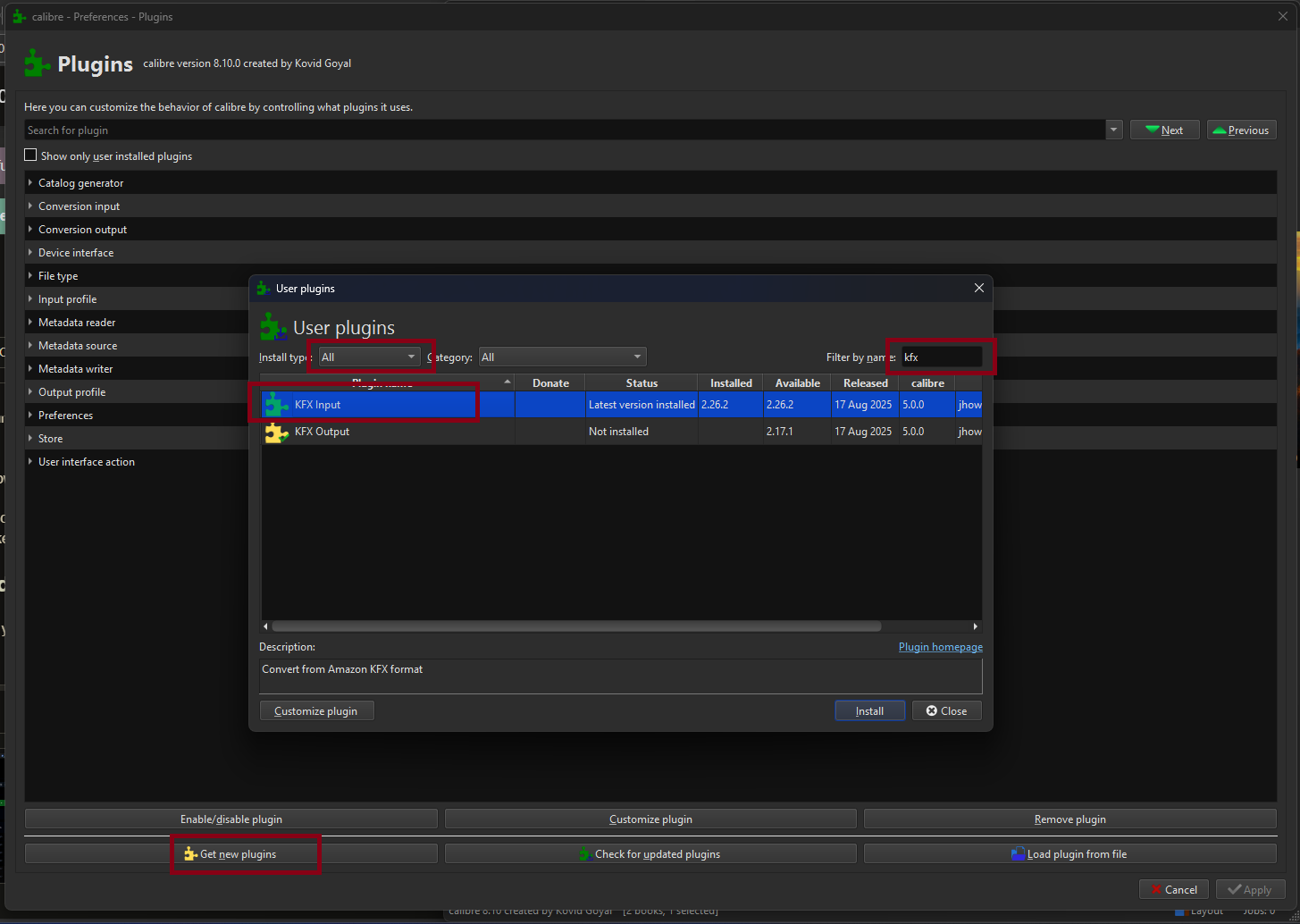Click Load plugin from file button
The height and width of the screenshot is (924, 1300).
point(1069,854)
